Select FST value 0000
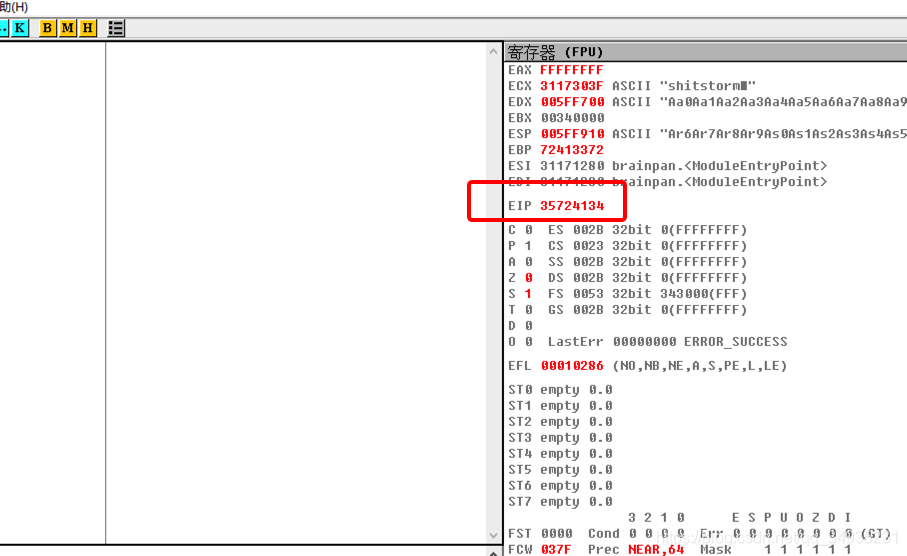Image resolution: width=907 pixels, height=556 pixels. [x=556, y=533]
